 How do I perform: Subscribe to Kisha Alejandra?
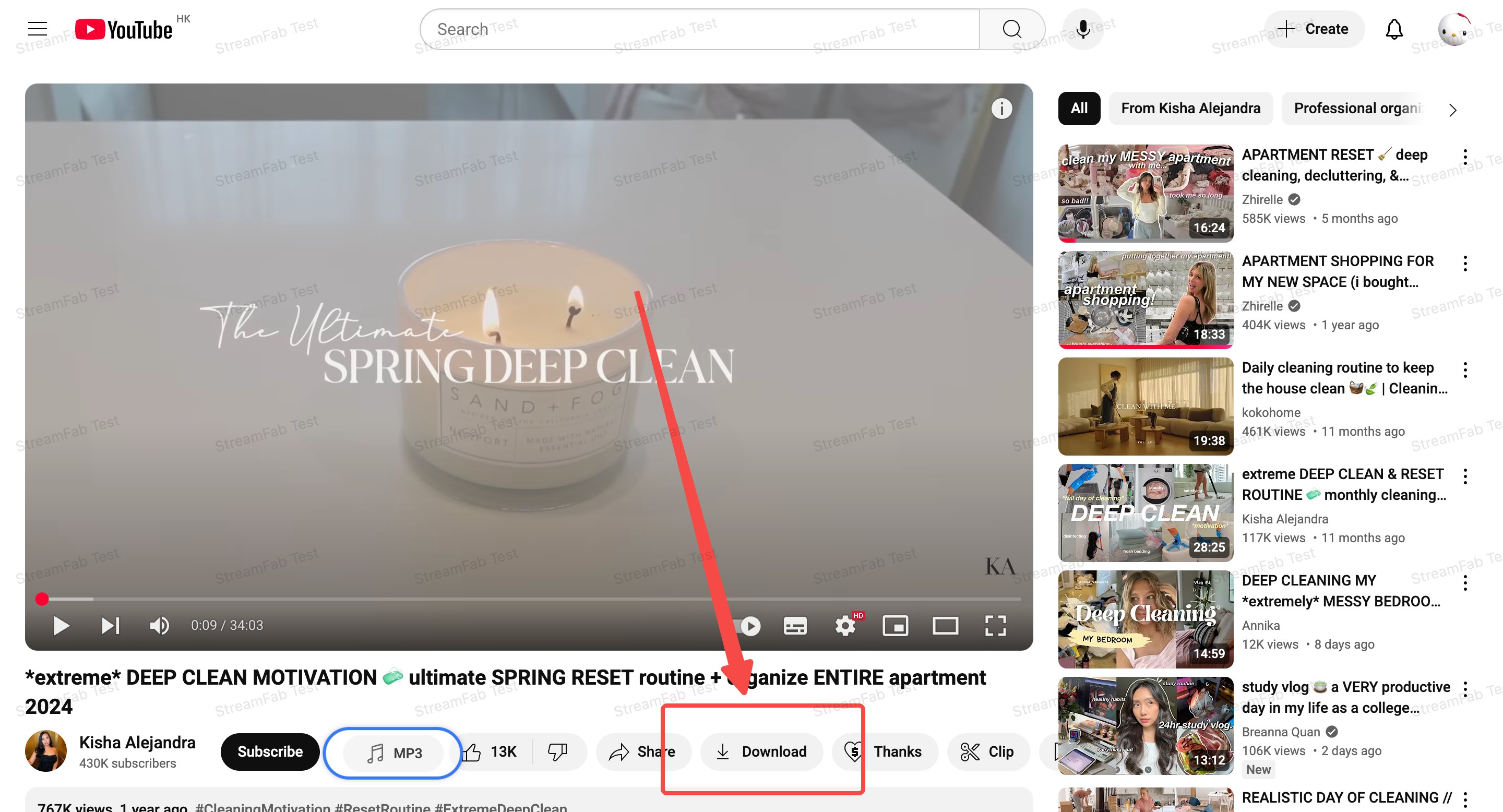pyautogui.click(x=270, y=752)
